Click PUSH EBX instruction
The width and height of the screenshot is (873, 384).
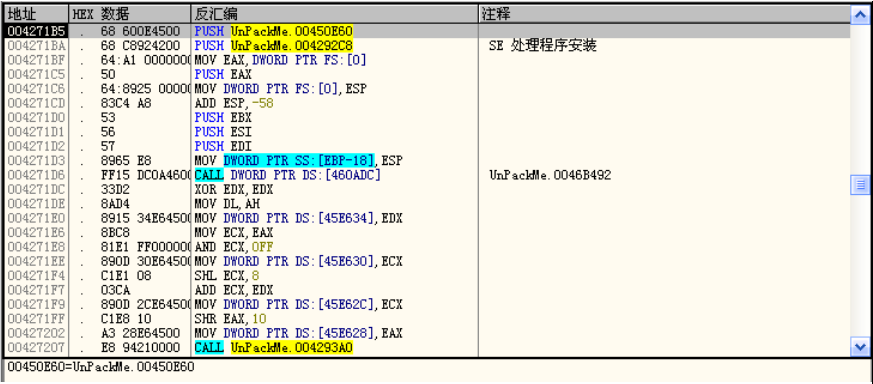tap(223, 117)
